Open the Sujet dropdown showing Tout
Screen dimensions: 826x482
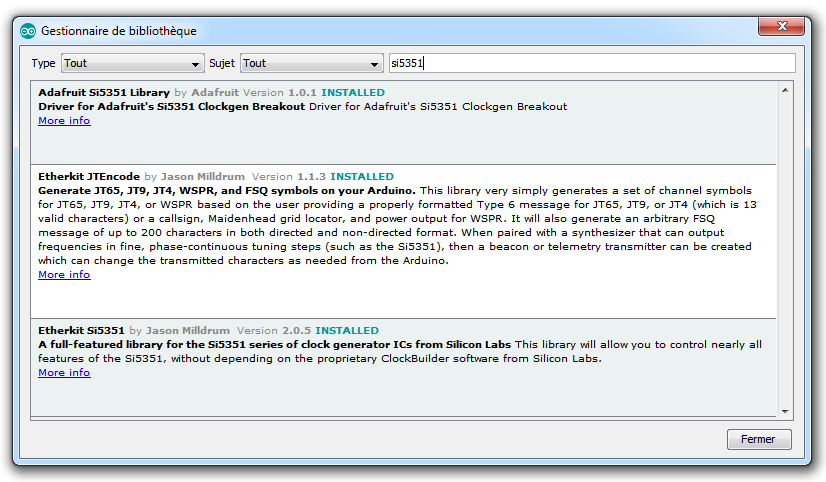[x=311, y=63]
